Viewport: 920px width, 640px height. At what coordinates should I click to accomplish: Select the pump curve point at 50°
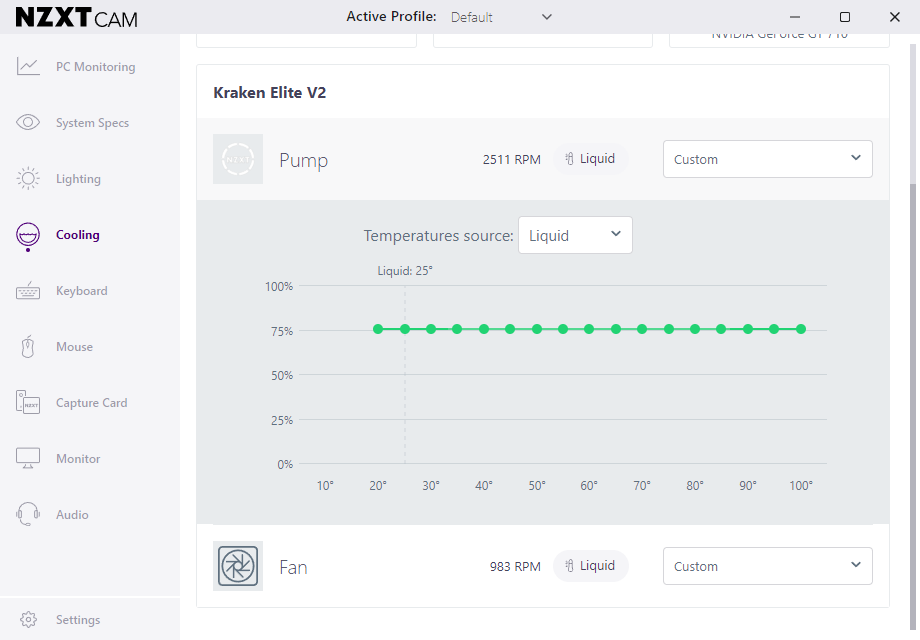[x=537, y=329]
